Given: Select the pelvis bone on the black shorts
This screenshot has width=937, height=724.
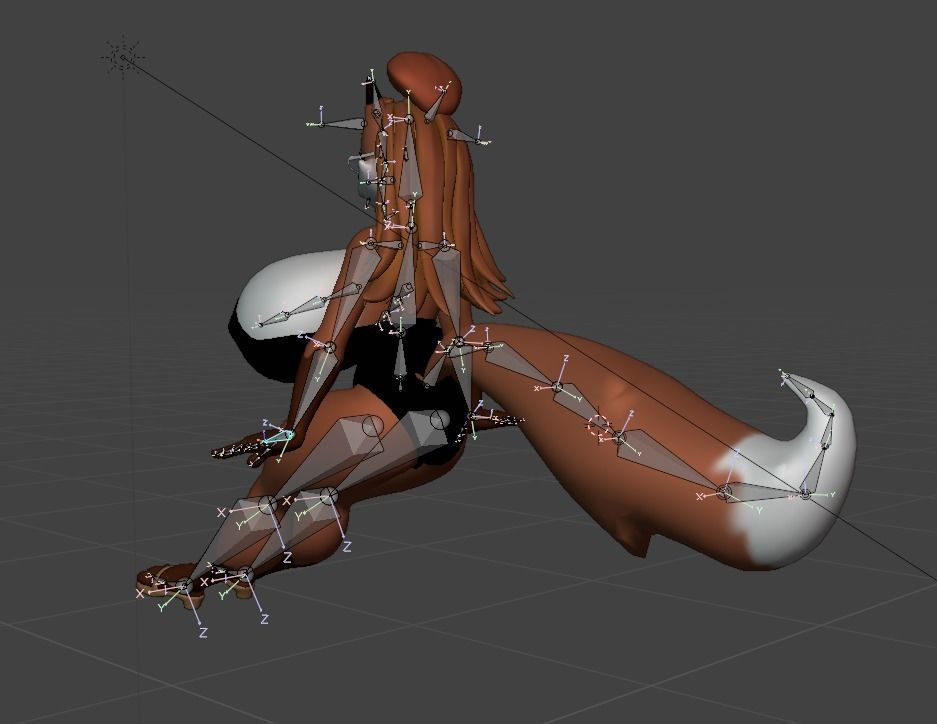Looking at the screenshot, I should point(400,362).
